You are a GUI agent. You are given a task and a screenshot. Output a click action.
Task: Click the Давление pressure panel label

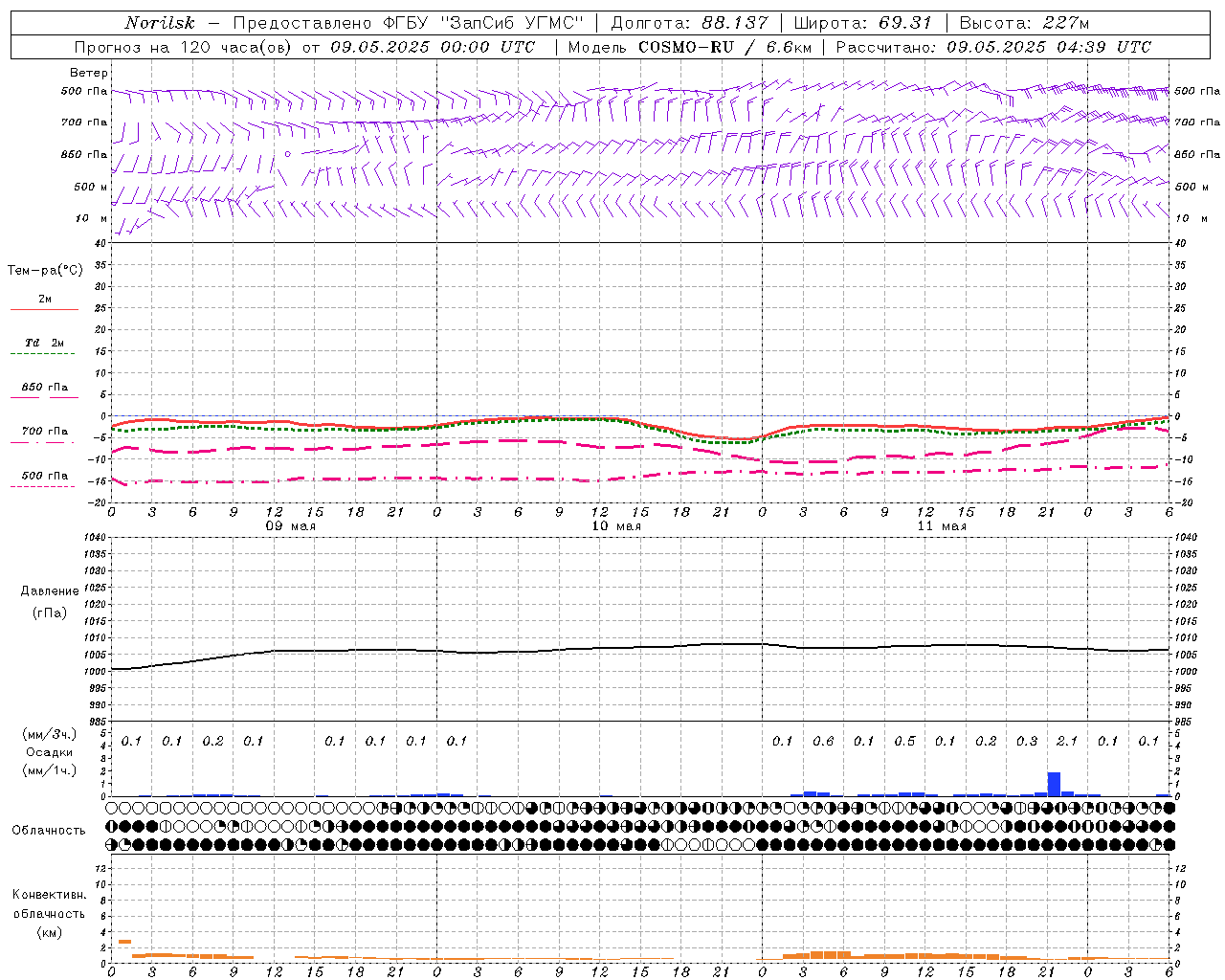pos(50,591)
